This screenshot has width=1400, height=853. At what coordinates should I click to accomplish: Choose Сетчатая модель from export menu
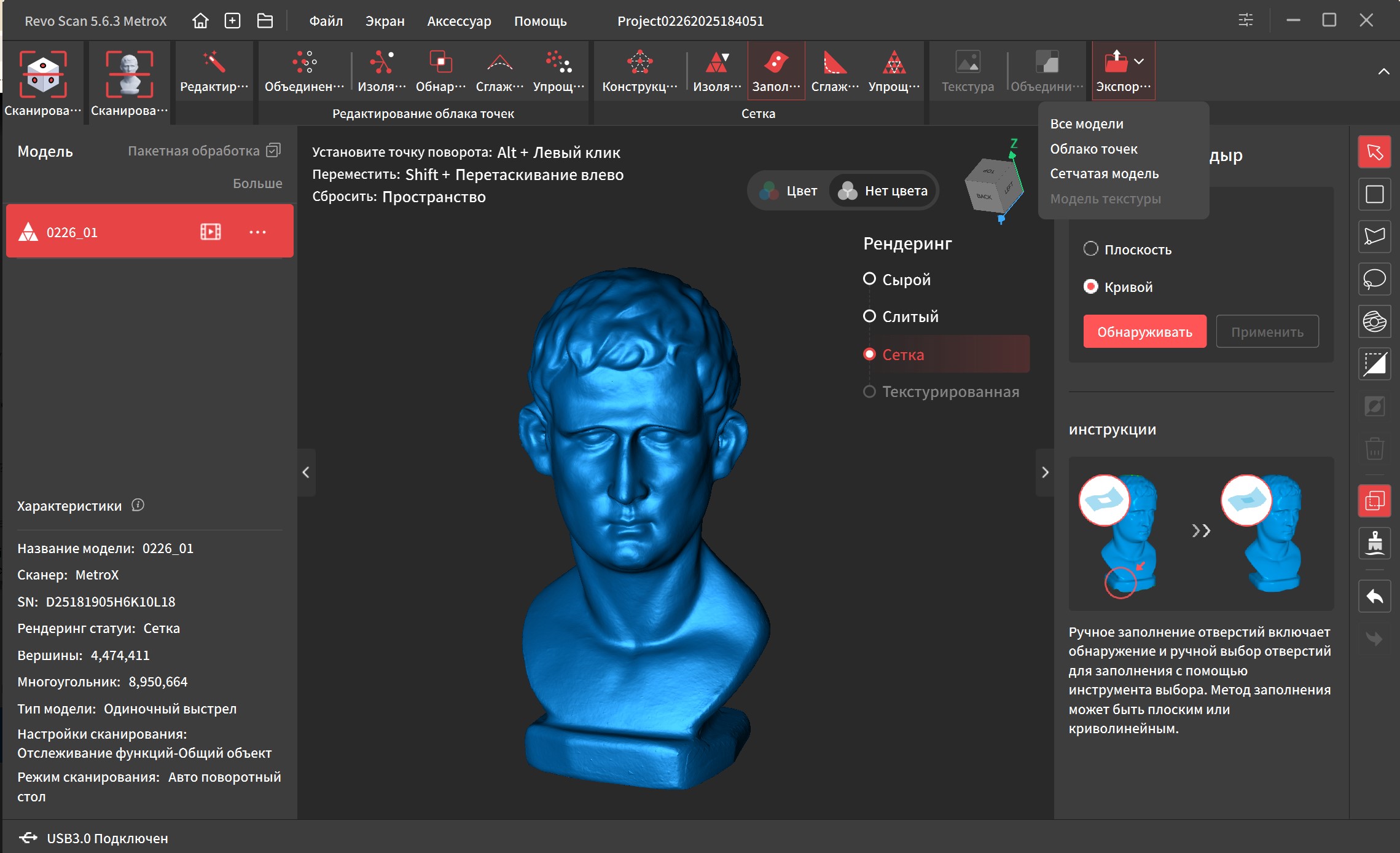(x=1104, y=174)
